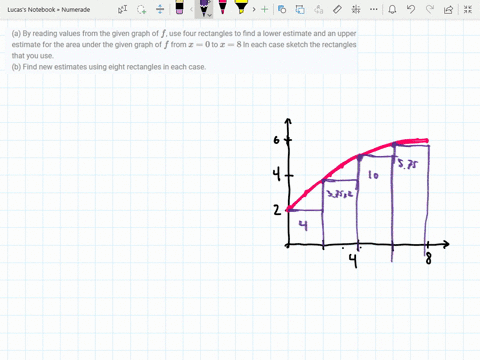Activate the Lasso Select tool
480x360 pixels.
[x=141, y=9]
